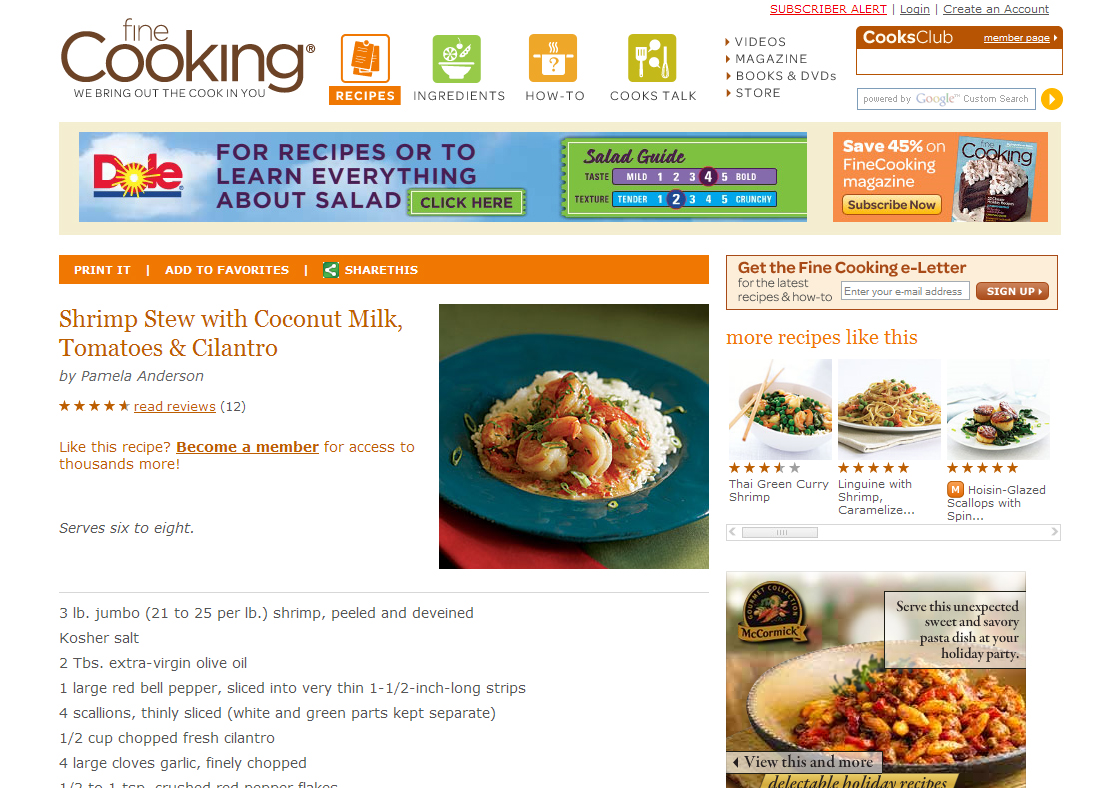The width and height of the screenshot is (1106, 788).
Task: Select taste level 4 in Salad Guide
Action: pos(708,176)
